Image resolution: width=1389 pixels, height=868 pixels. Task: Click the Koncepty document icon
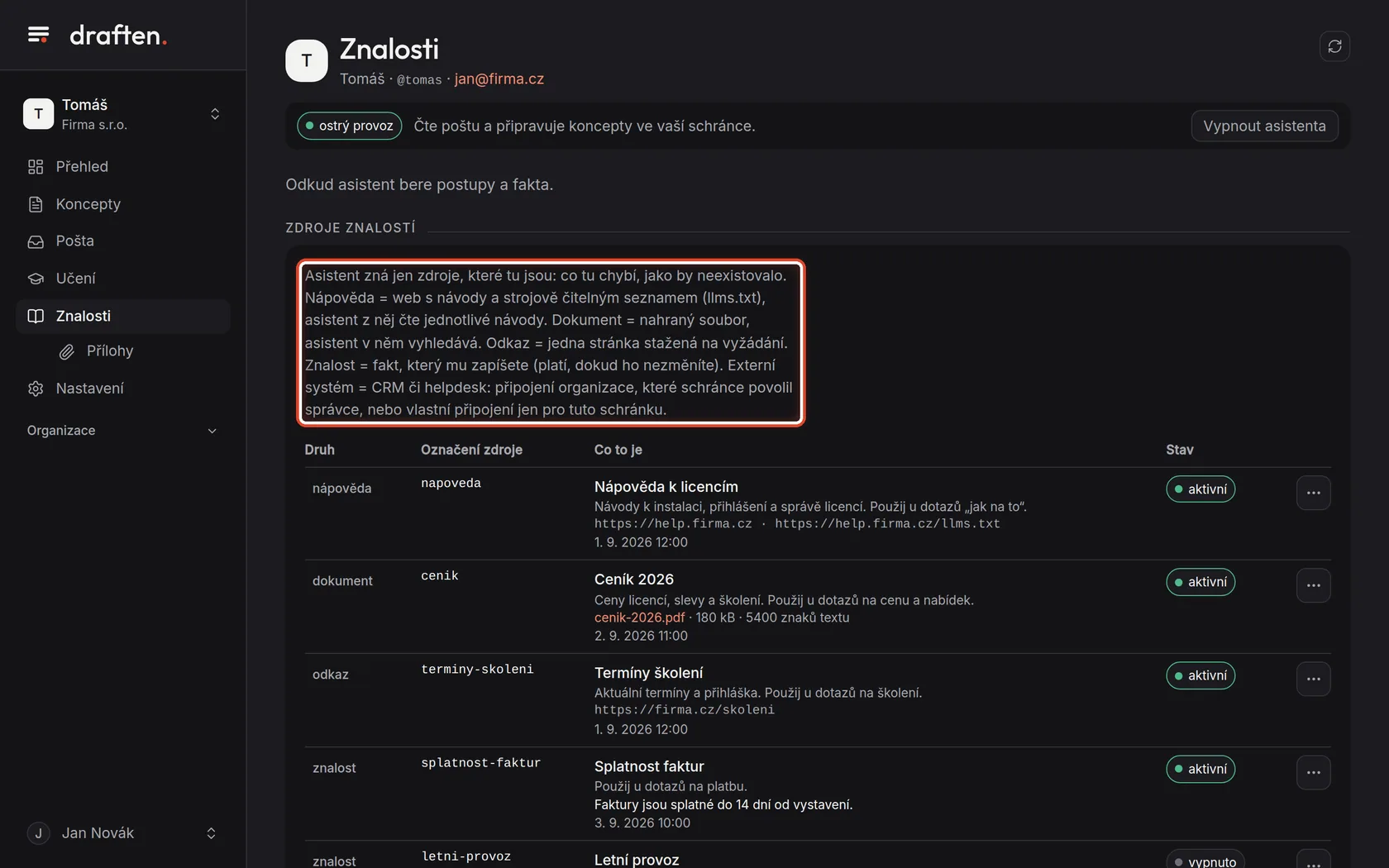coord(36,204)
